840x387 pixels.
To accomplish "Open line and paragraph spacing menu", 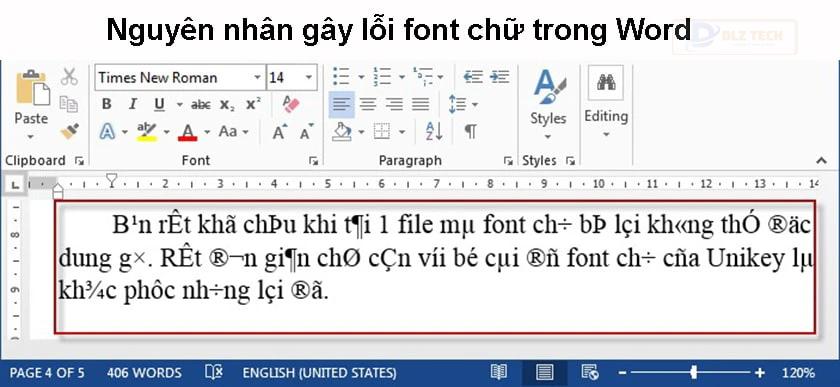I will (462, 104).
